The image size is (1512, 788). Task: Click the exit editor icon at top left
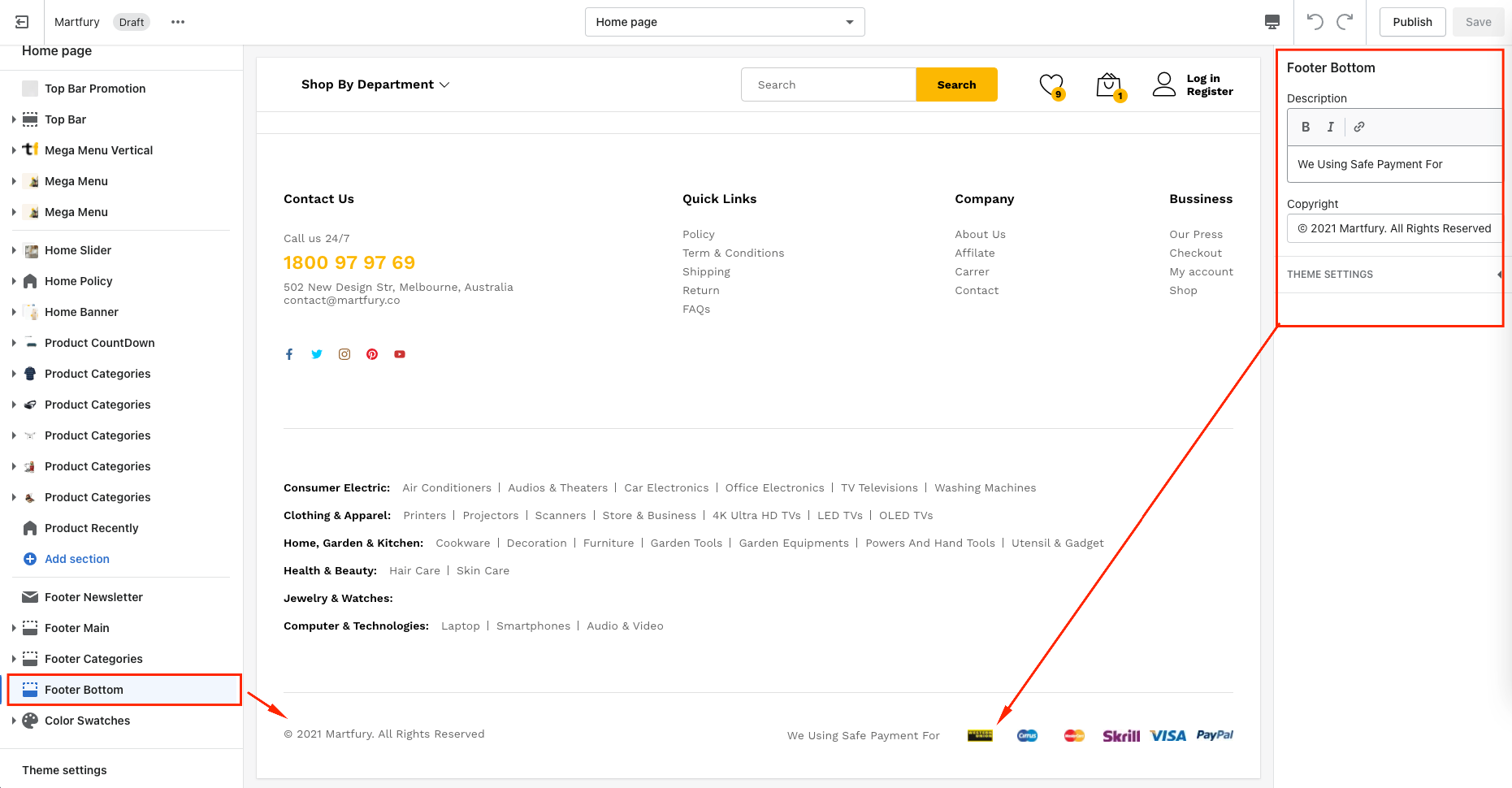coord(22,22)
